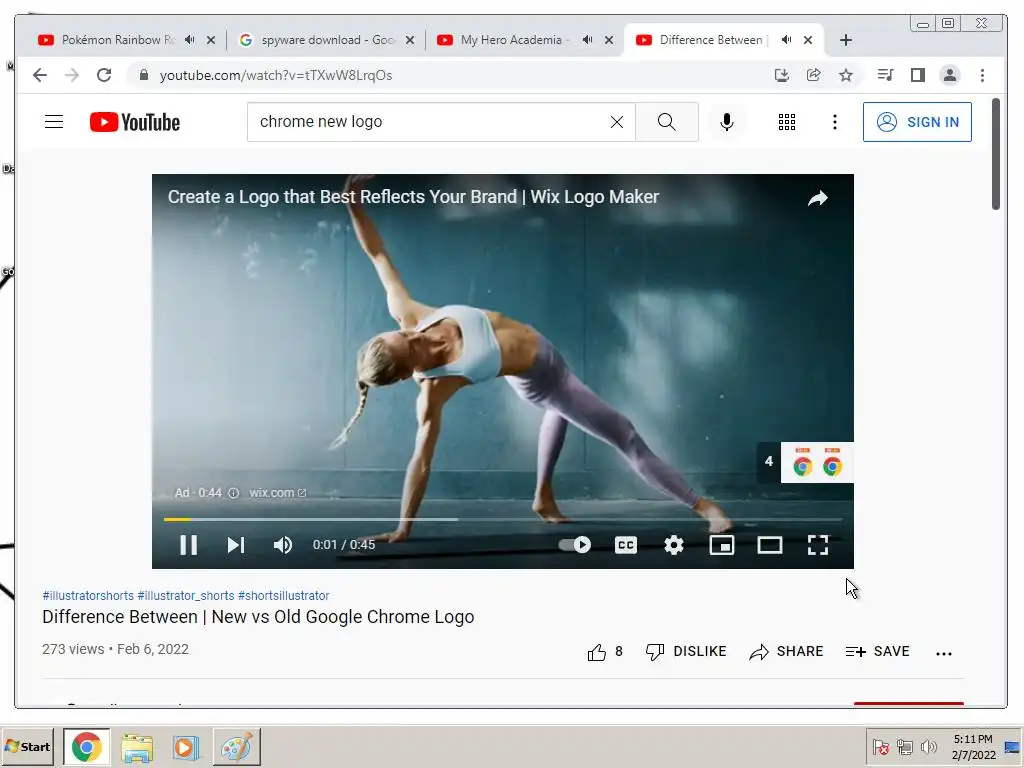Open Chrome from the taskbar
The width and height of the screenshot is (1024, 768).
click(86, 746)
